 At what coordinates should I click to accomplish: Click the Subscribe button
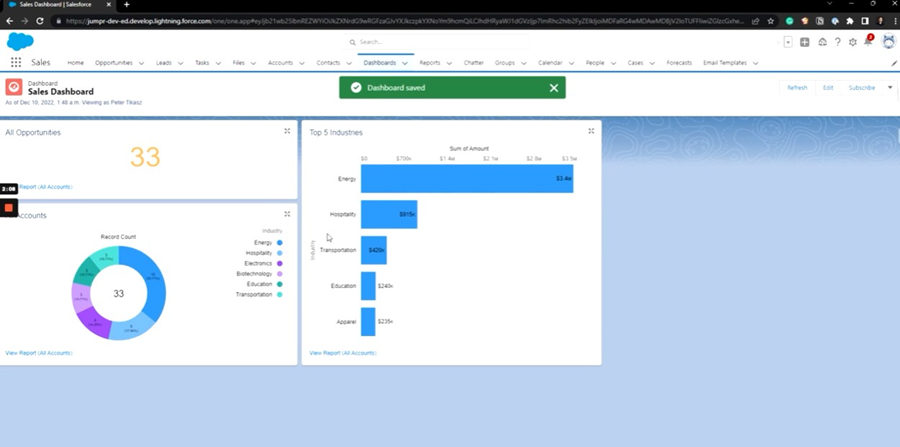(862, 88)
